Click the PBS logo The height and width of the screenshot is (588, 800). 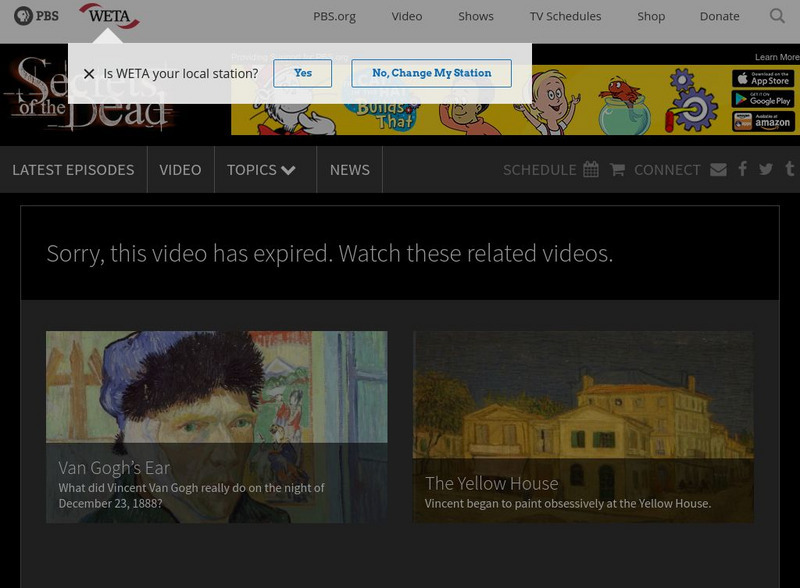(x=36, y=16)
